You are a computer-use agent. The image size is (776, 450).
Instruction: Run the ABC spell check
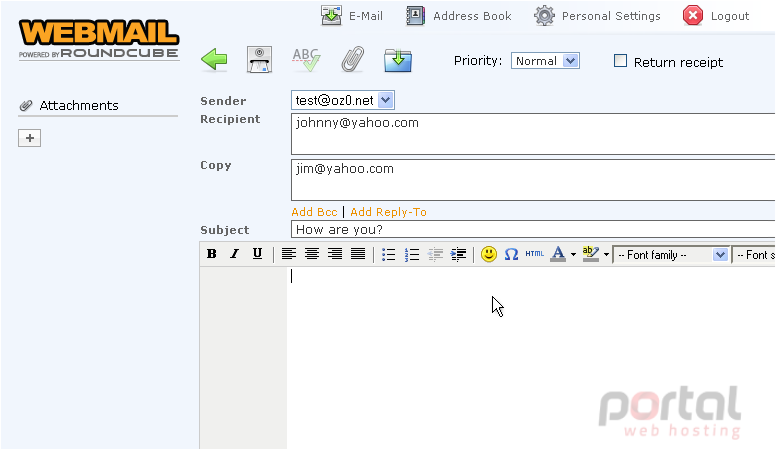(x=306, y=60)
